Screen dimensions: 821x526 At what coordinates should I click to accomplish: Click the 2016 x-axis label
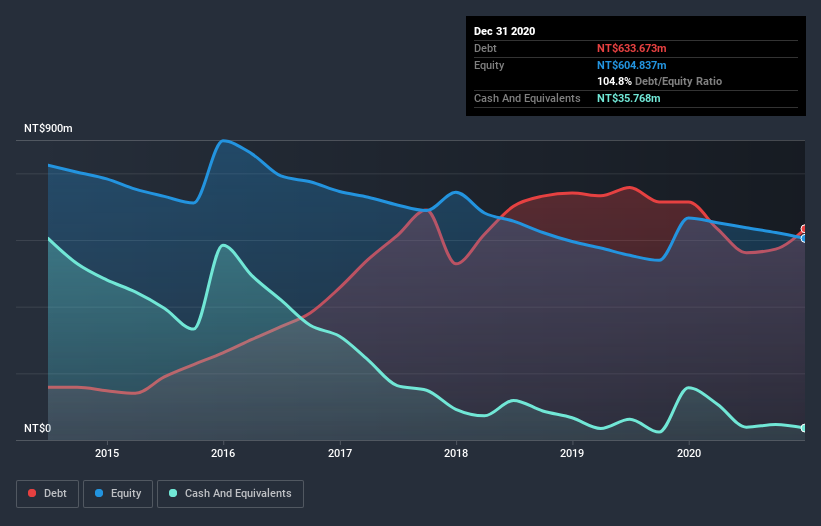[223, 453]
